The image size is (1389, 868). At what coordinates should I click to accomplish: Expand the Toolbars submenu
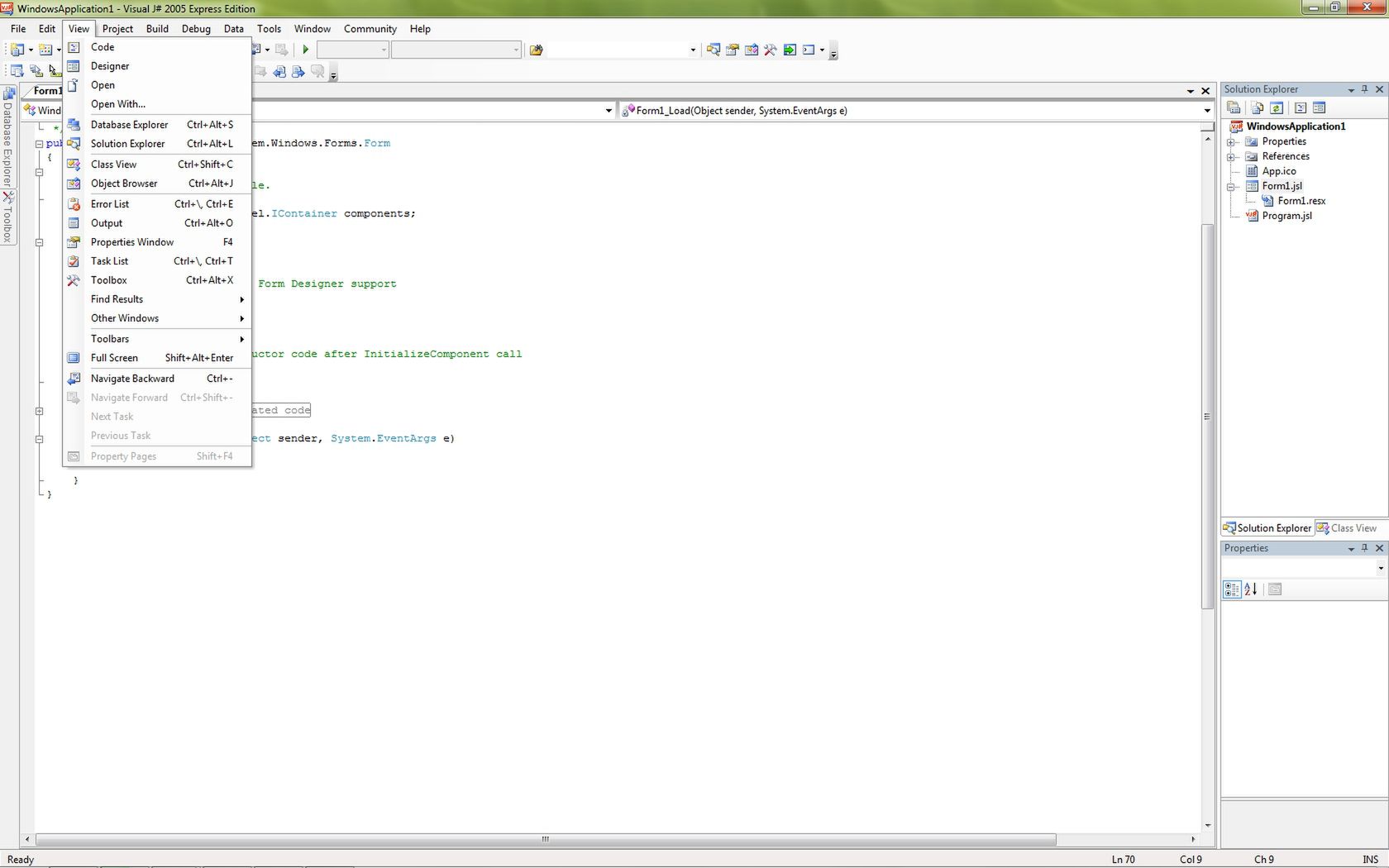[x=157, y=339]
